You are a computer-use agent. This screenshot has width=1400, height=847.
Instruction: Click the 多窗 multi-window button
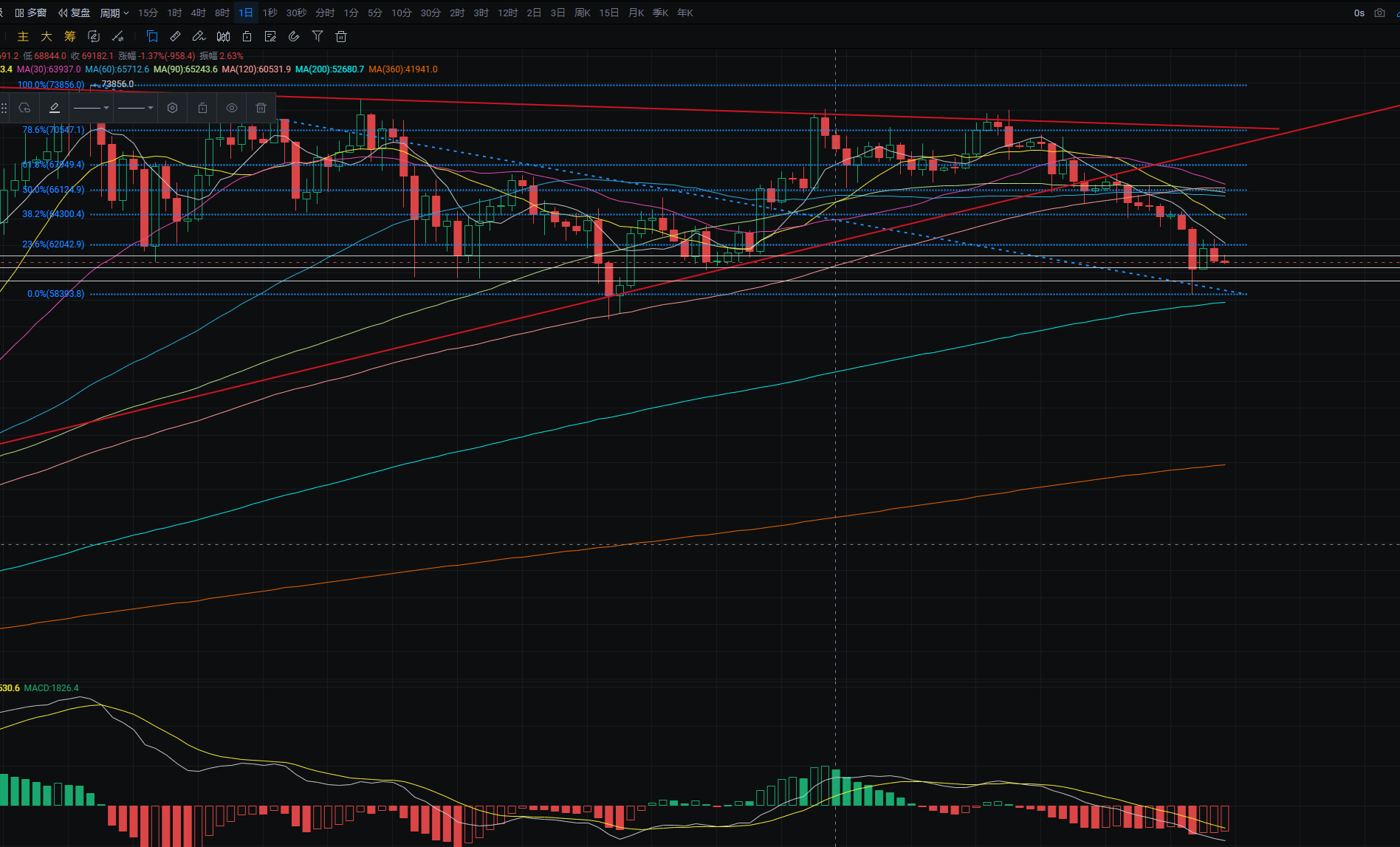coord(31,13)
